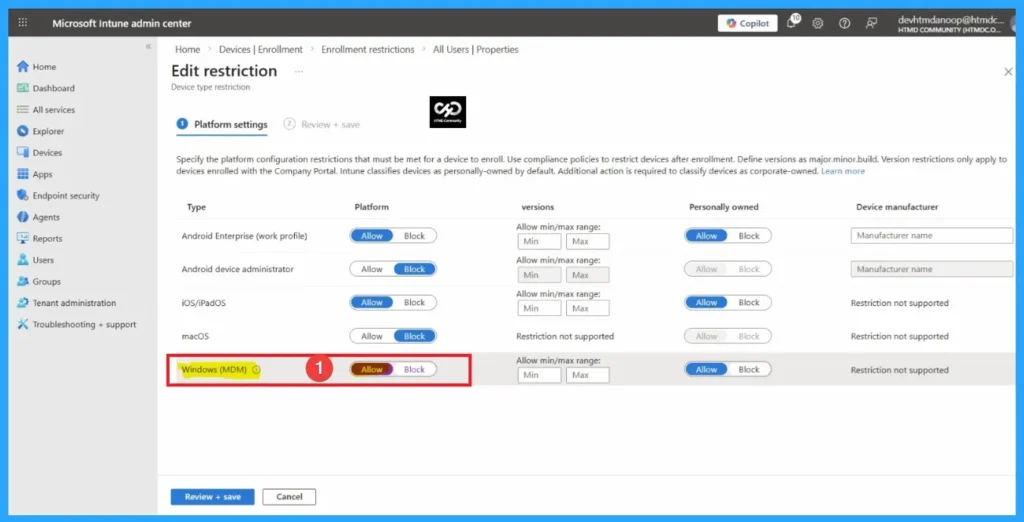Close the Edit restriction pane

pyautogui.click(x=1008, y=72)
